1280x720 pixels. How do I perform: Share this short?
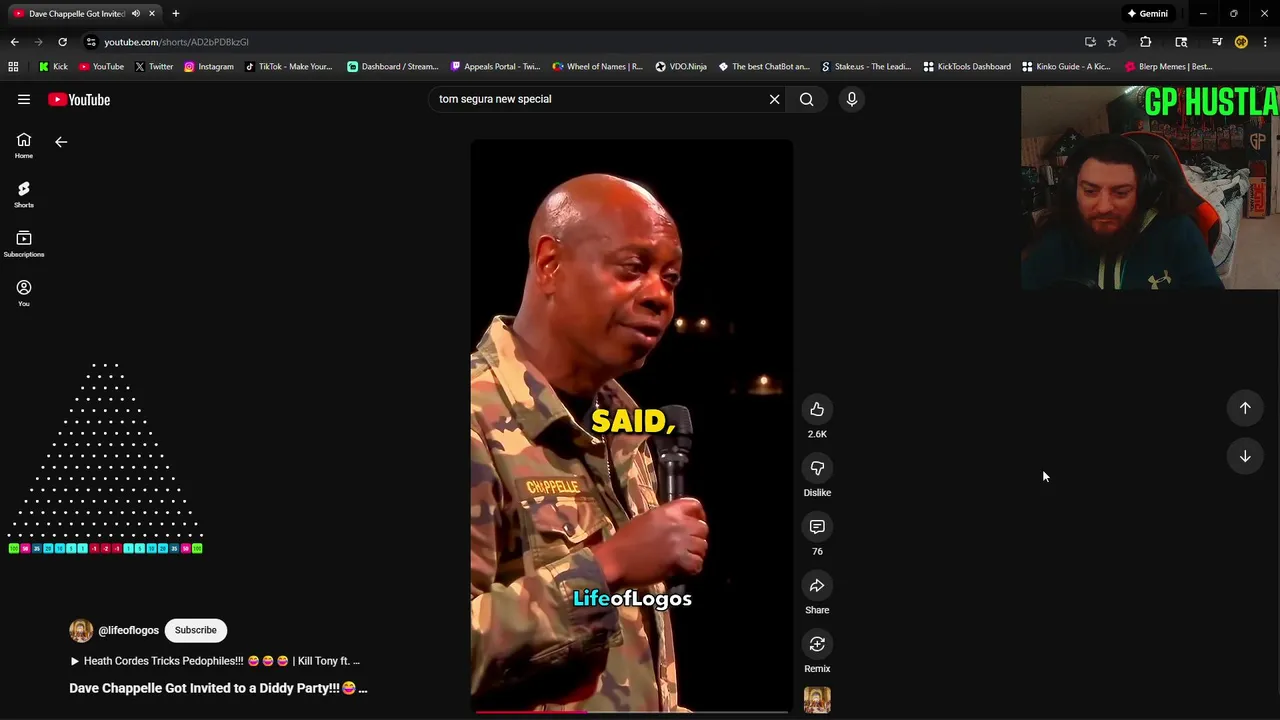pos(817,585)
